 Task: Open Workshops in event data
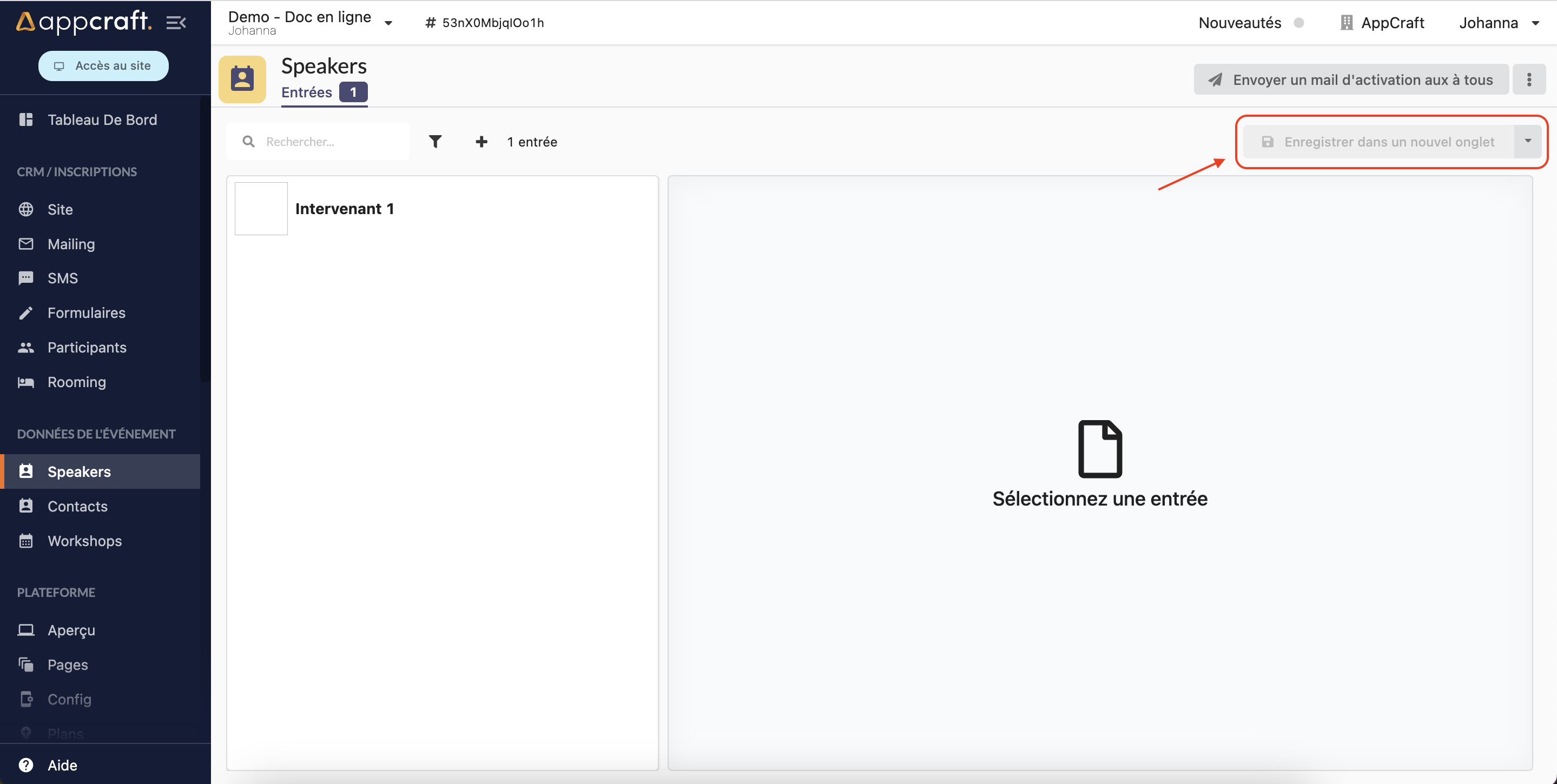click(x=84, y=541)
